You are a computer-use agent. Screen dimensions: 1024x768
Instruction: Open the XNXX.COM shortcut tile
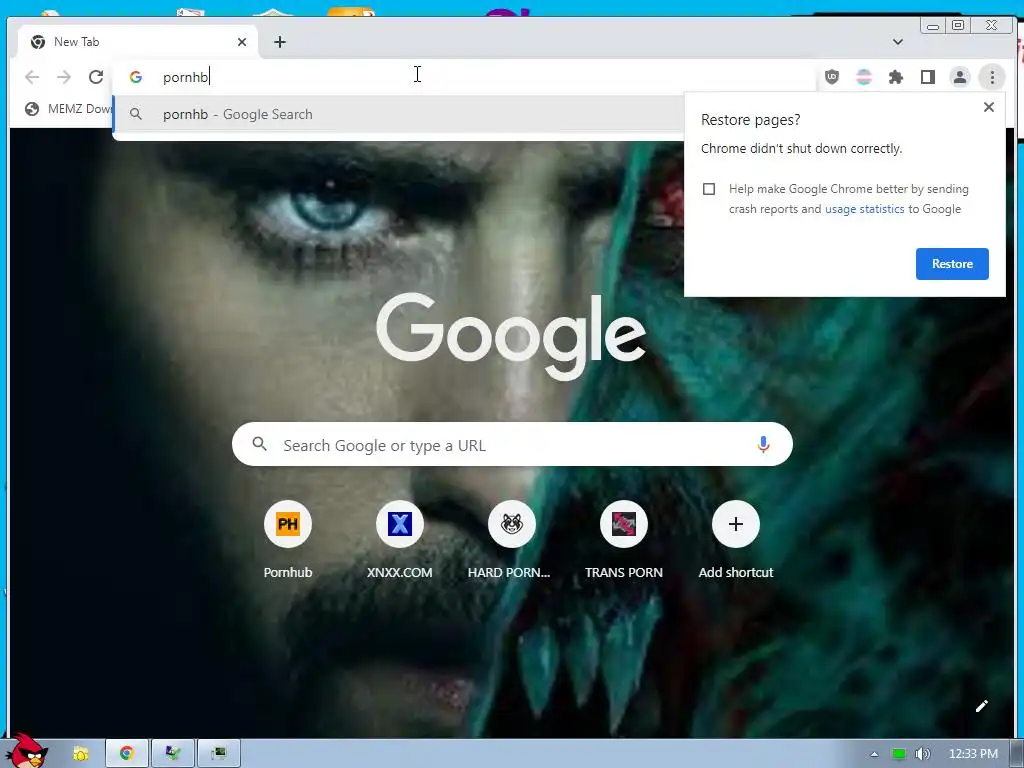[400, 539]
